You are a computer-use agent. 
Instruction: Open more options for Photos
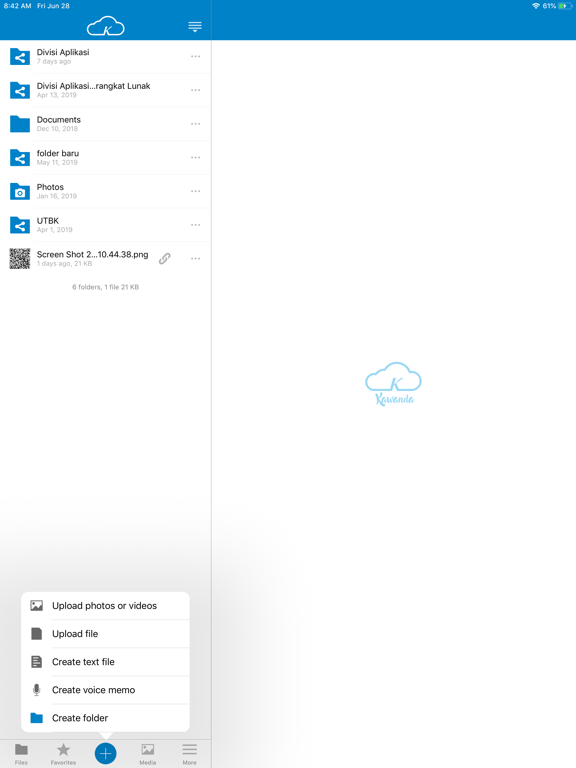point(195,191)
